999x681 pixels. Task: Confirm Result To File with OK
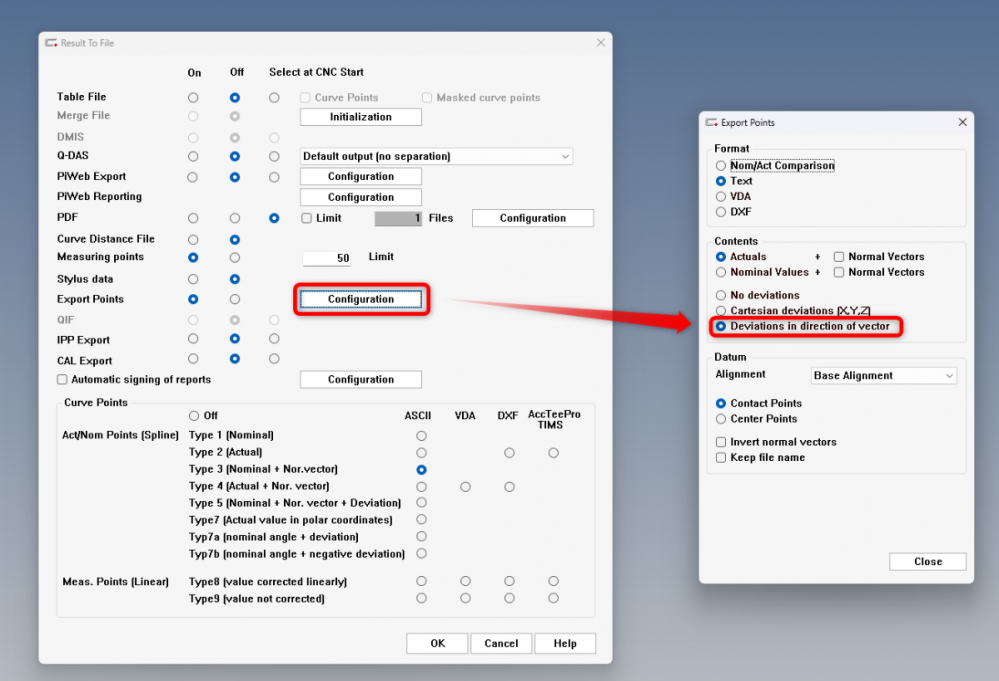tap(437, 643)
